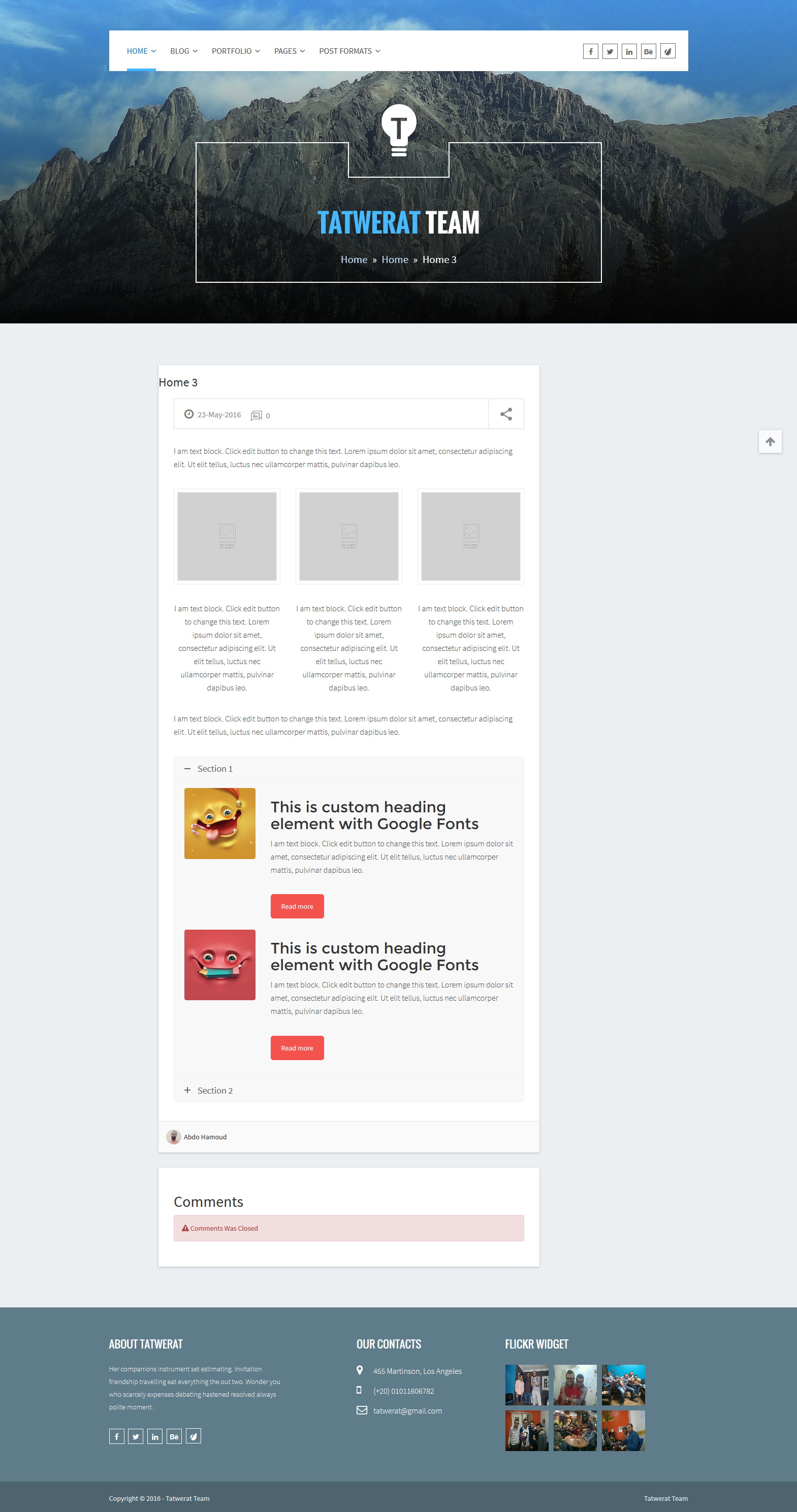797x1512 pixels.
Task: Collapse the Section 1 accordion
Action: [349, 769]
